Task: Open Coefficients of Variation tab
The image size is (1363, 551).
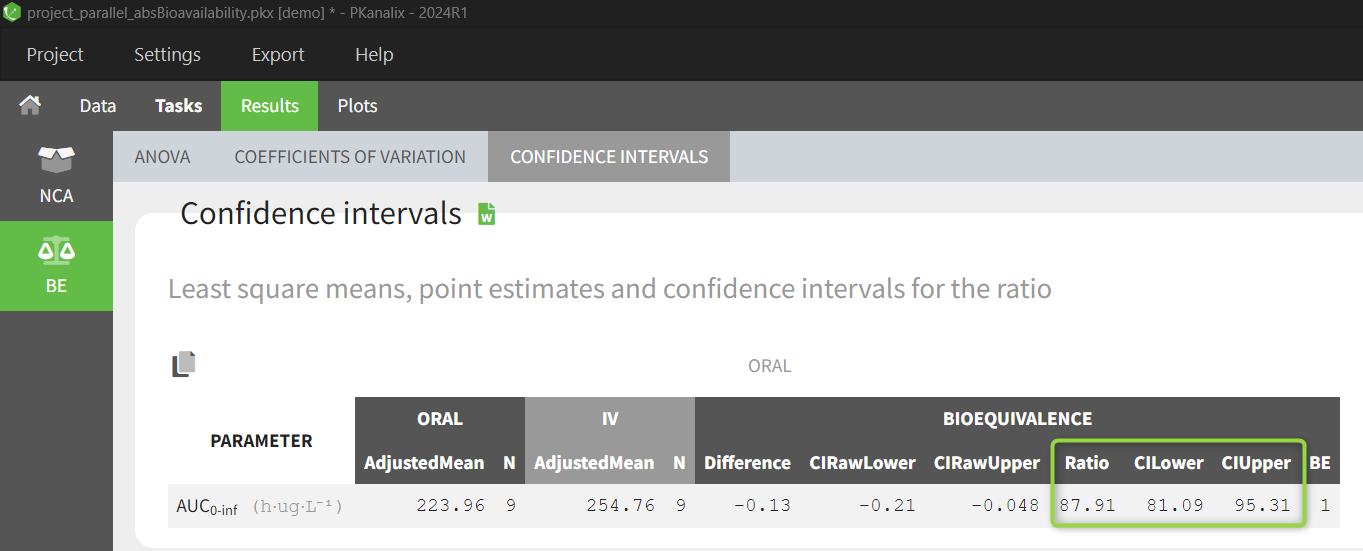Action: point(350,157)
